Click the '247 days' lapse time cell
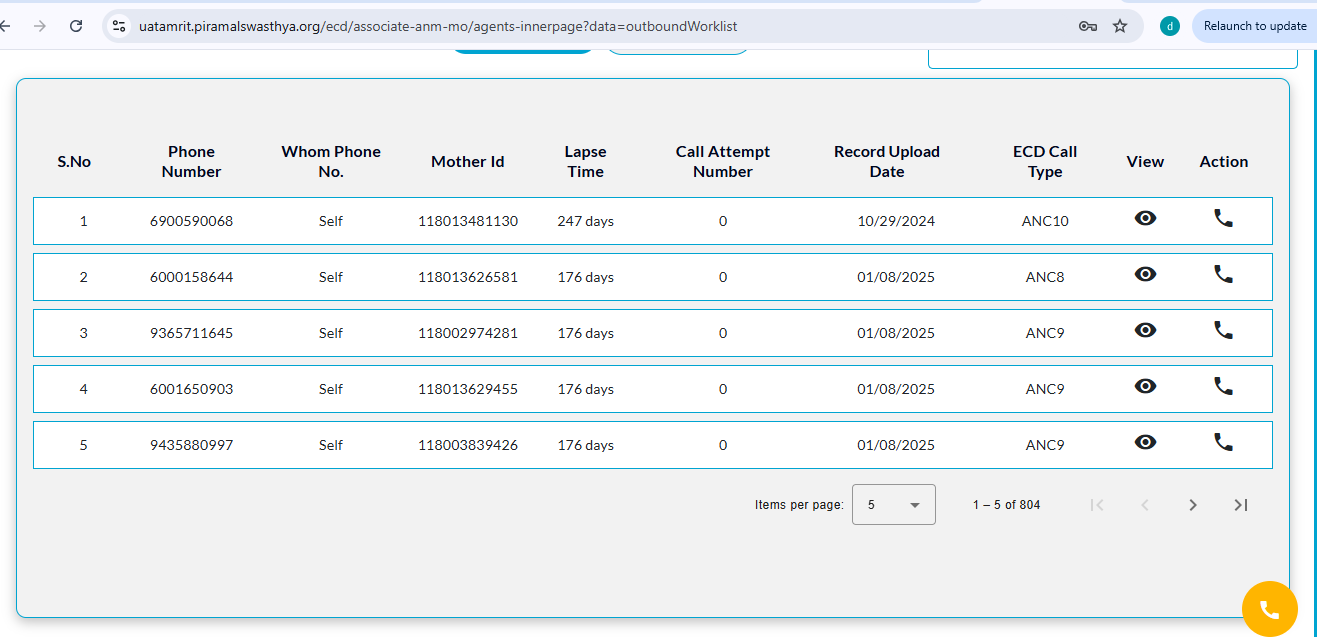Screen dimensions: 1317x637 (x=586, y=221)
